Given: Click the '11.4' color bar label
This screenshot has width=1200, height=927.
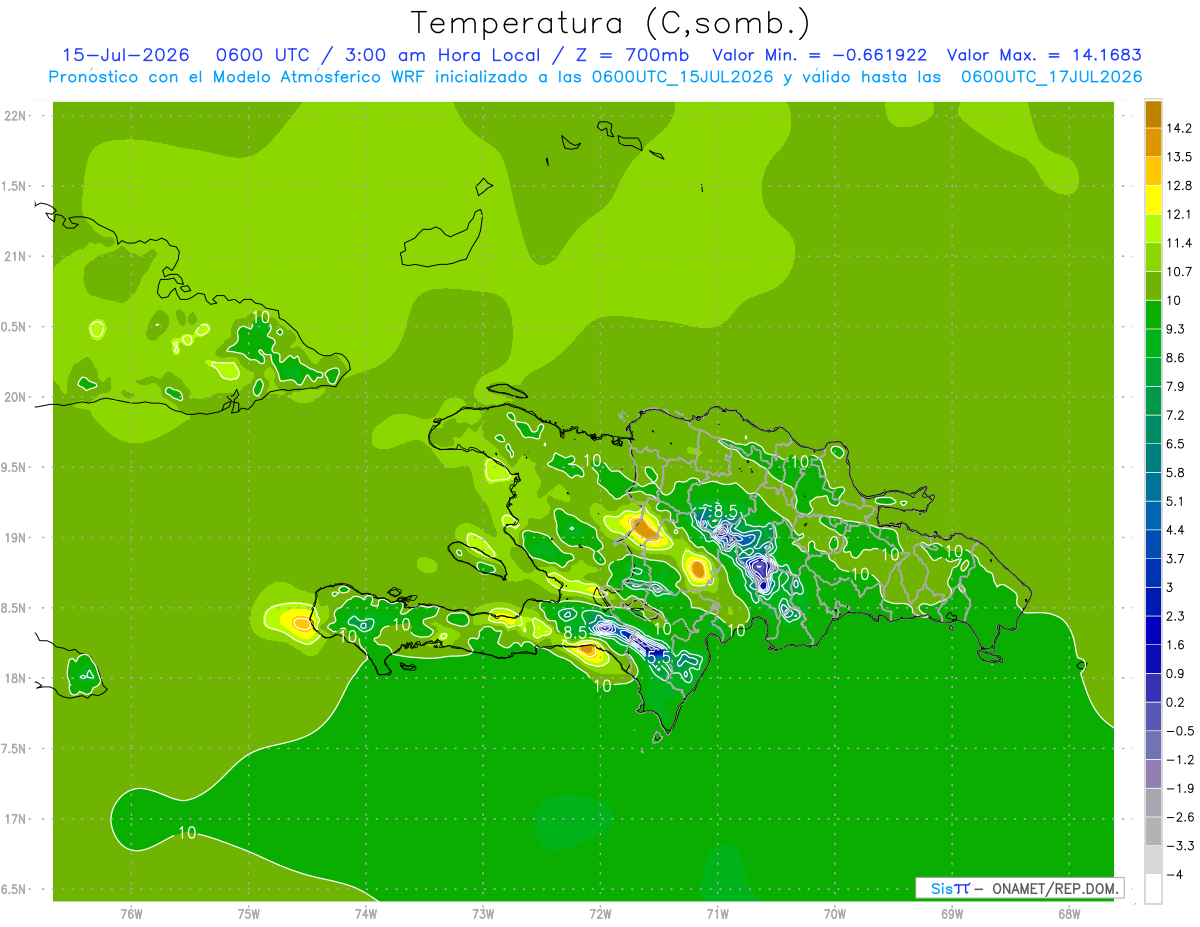Looking at the screenshot, I should pyautogui.click(x=1181, y=243).
